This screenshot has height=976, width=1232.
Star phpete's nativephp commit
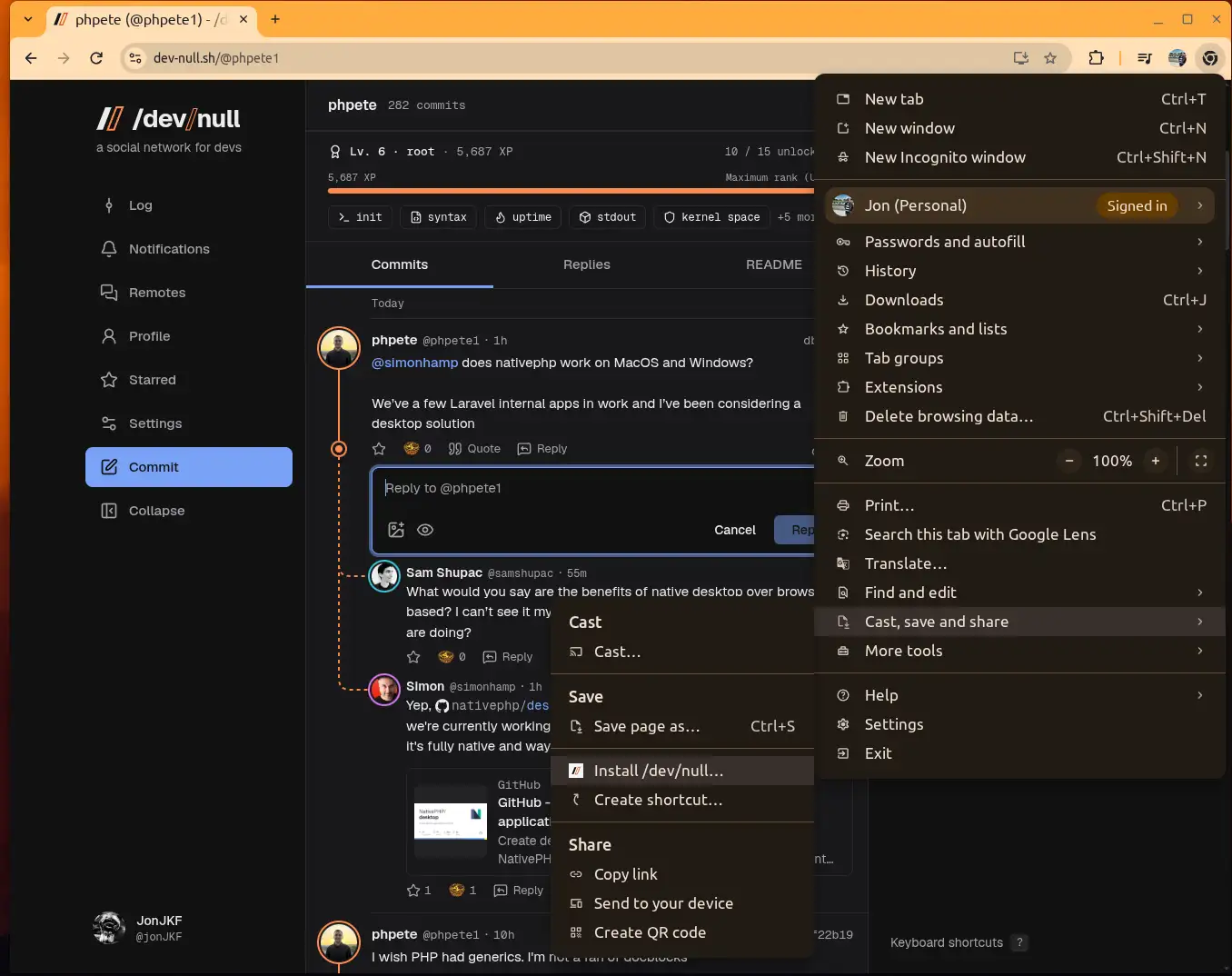tap(379, 449)
